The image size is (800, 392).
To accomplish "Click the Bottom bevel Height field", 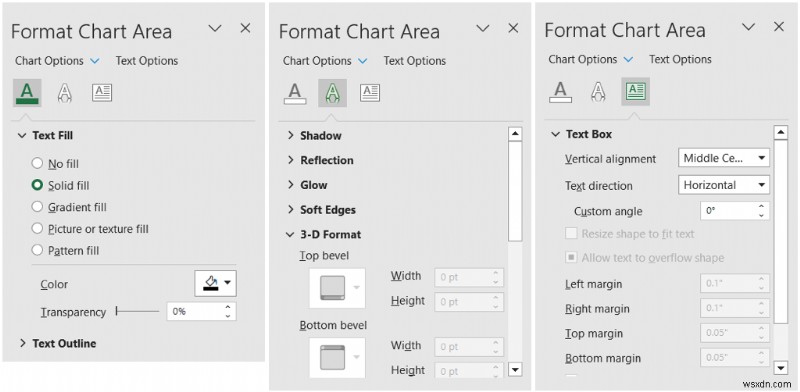I will pyautogui.click(x=469, y=370).
